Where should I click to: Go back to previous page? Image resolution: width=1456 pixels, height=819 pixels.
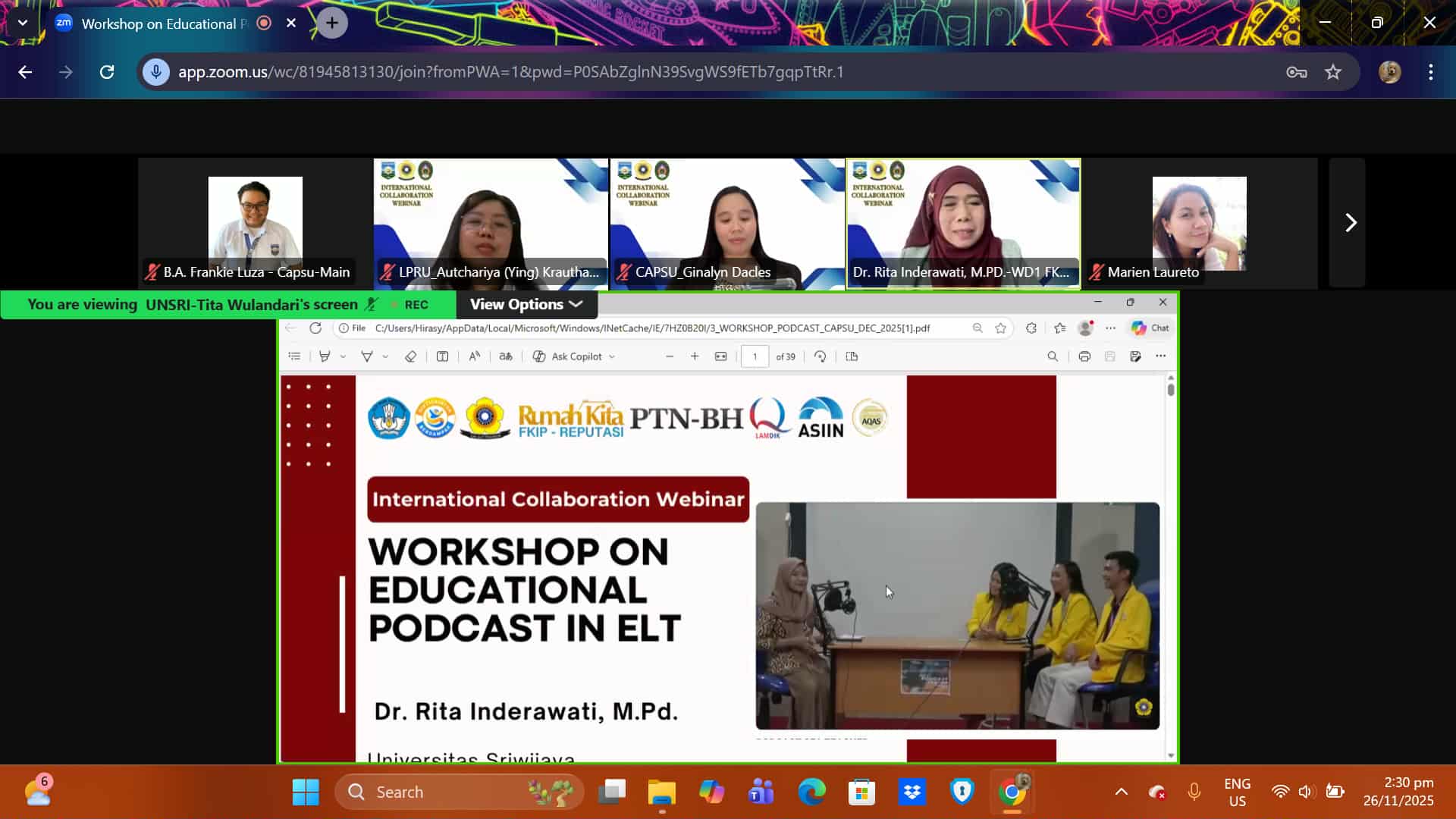click(25, 72)
